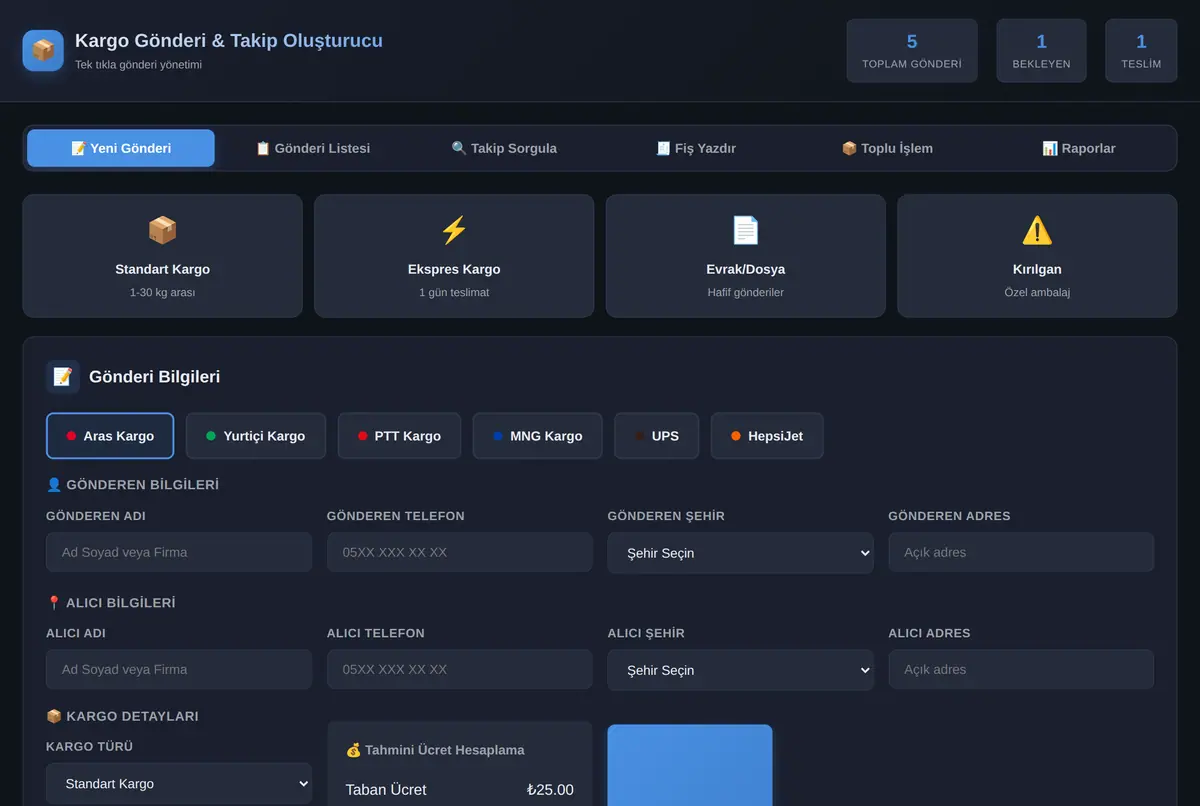
Task: Click the notepad icon beside Gönderi Bilgileri
Action: click(63, 377)
